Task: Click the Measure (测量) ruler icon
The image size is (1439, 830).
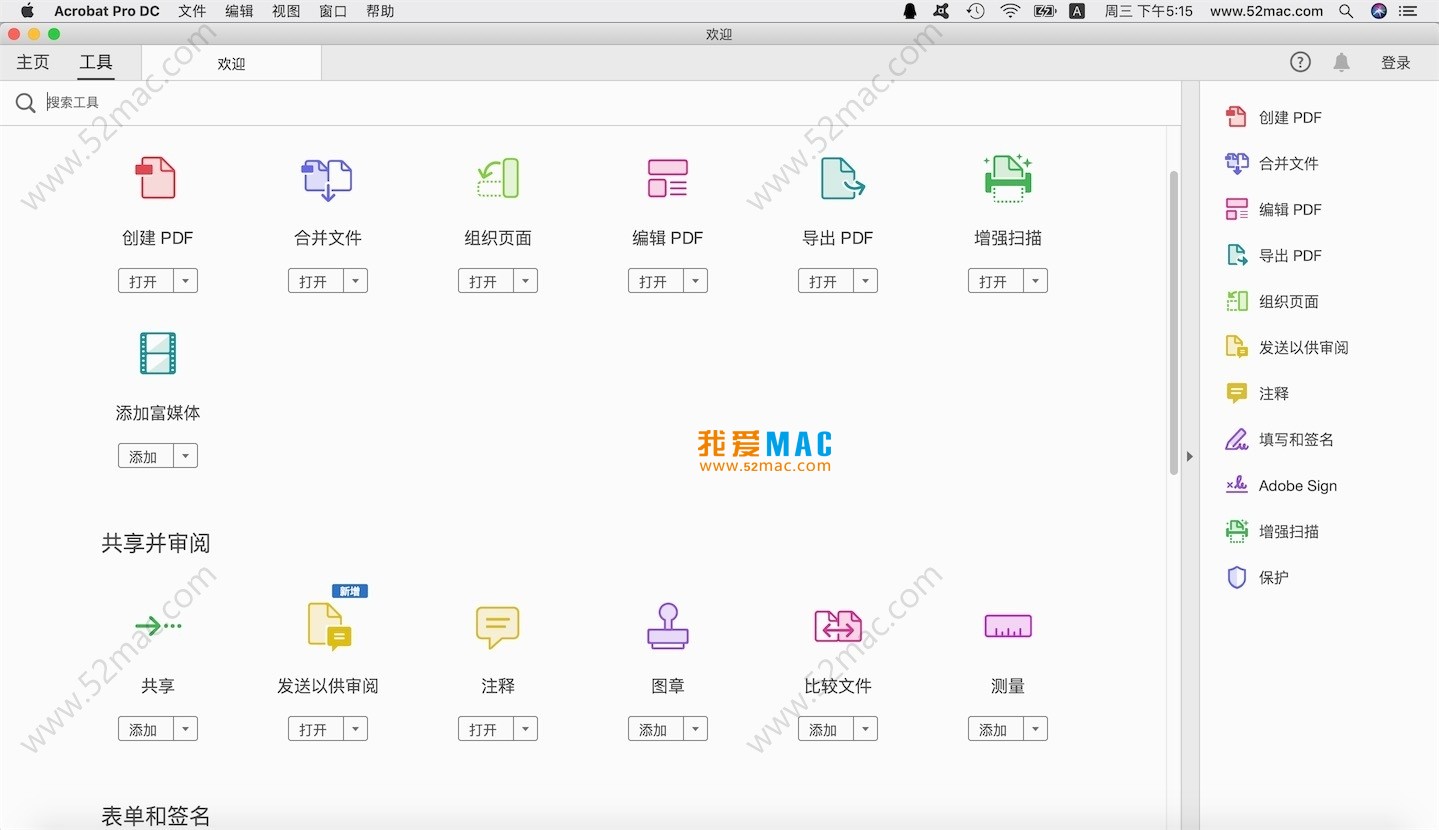Action: coord(1008,626)
